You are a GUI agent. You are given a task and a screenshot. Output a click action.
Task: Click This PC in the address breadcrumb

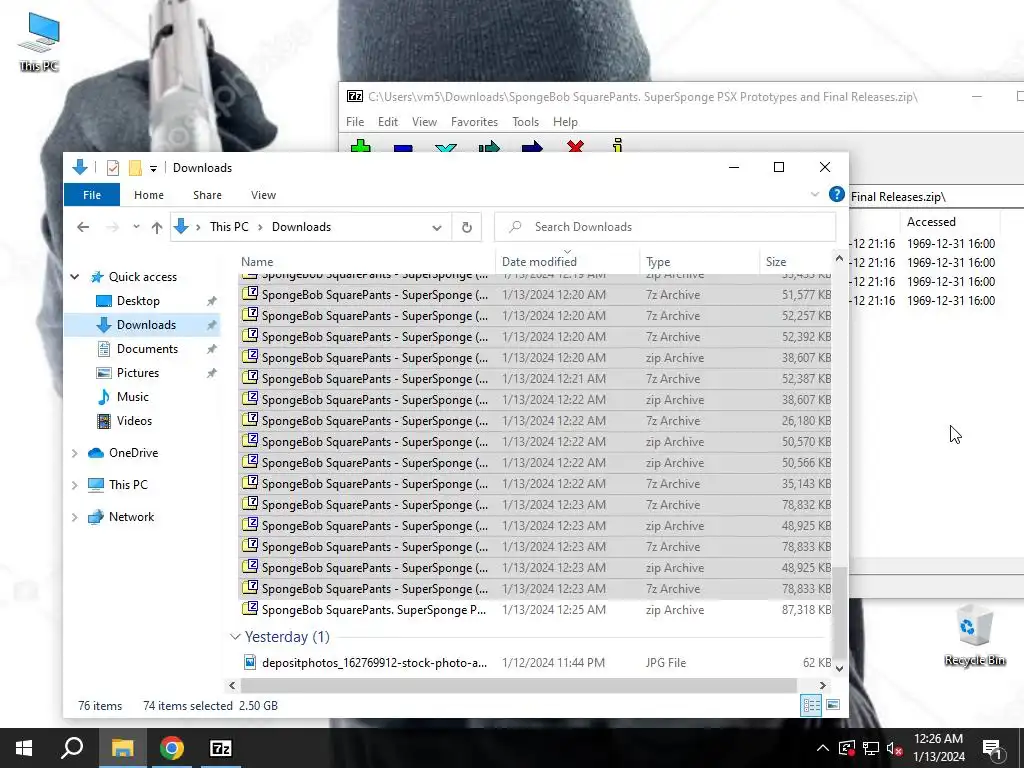pyautogui.click(x=229, y=227)
